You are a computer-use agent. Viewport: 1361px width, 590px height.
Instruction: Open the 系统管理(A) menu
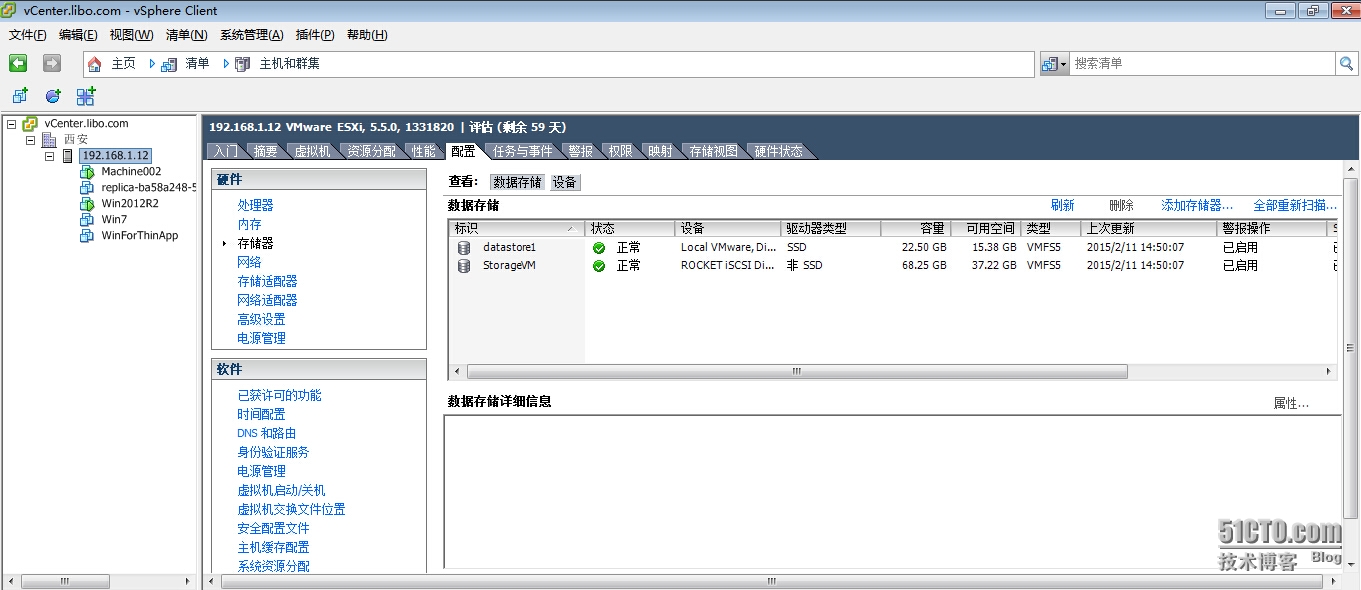(x=252, y=35)
